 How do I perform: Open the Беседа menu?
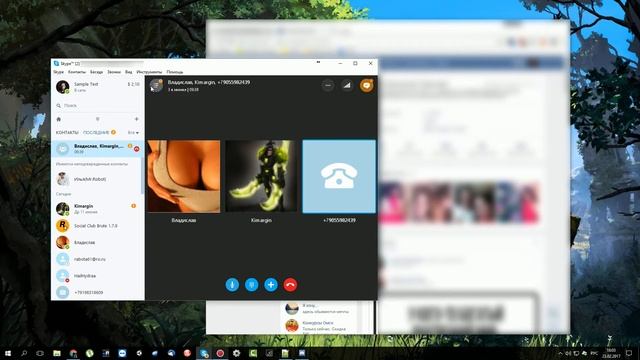96,72
